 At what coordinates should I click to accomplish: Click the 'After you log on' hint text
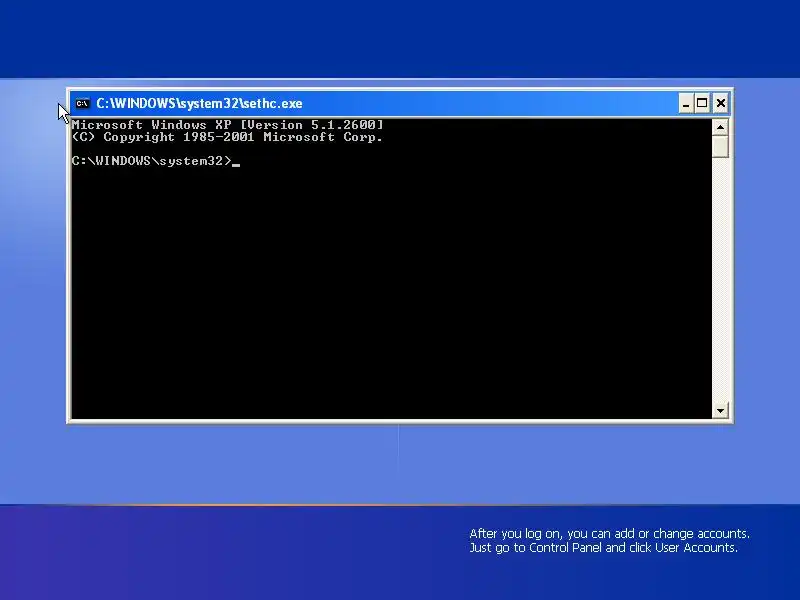(x=609, y=534)
